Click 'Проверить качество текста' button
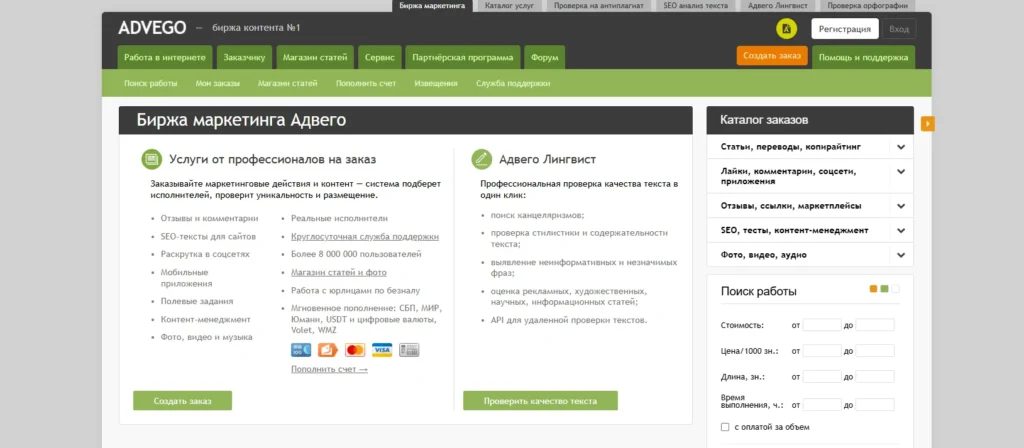 (x=540, y=401)
